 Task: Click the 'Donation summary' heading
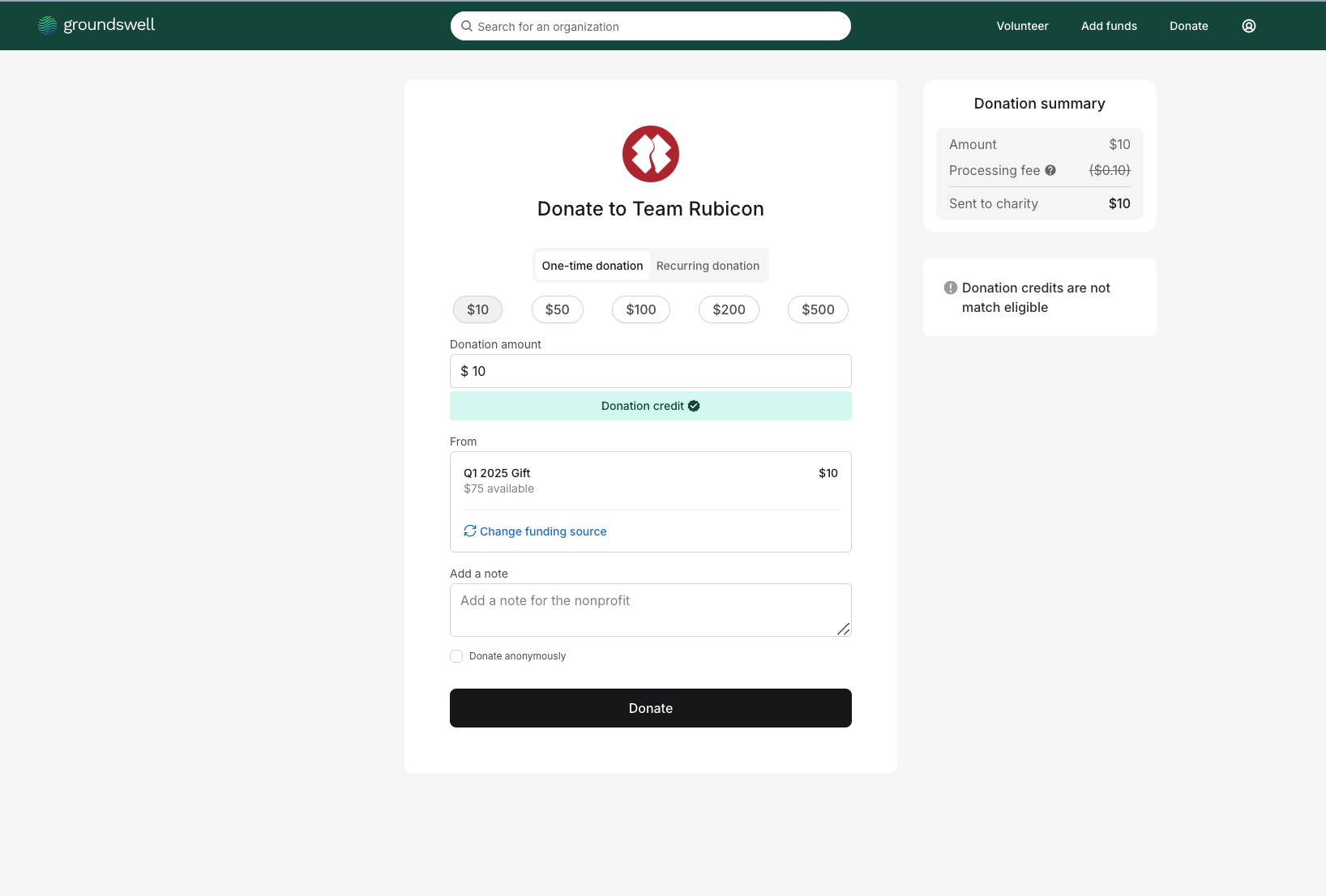click(x=1040, y=104)
